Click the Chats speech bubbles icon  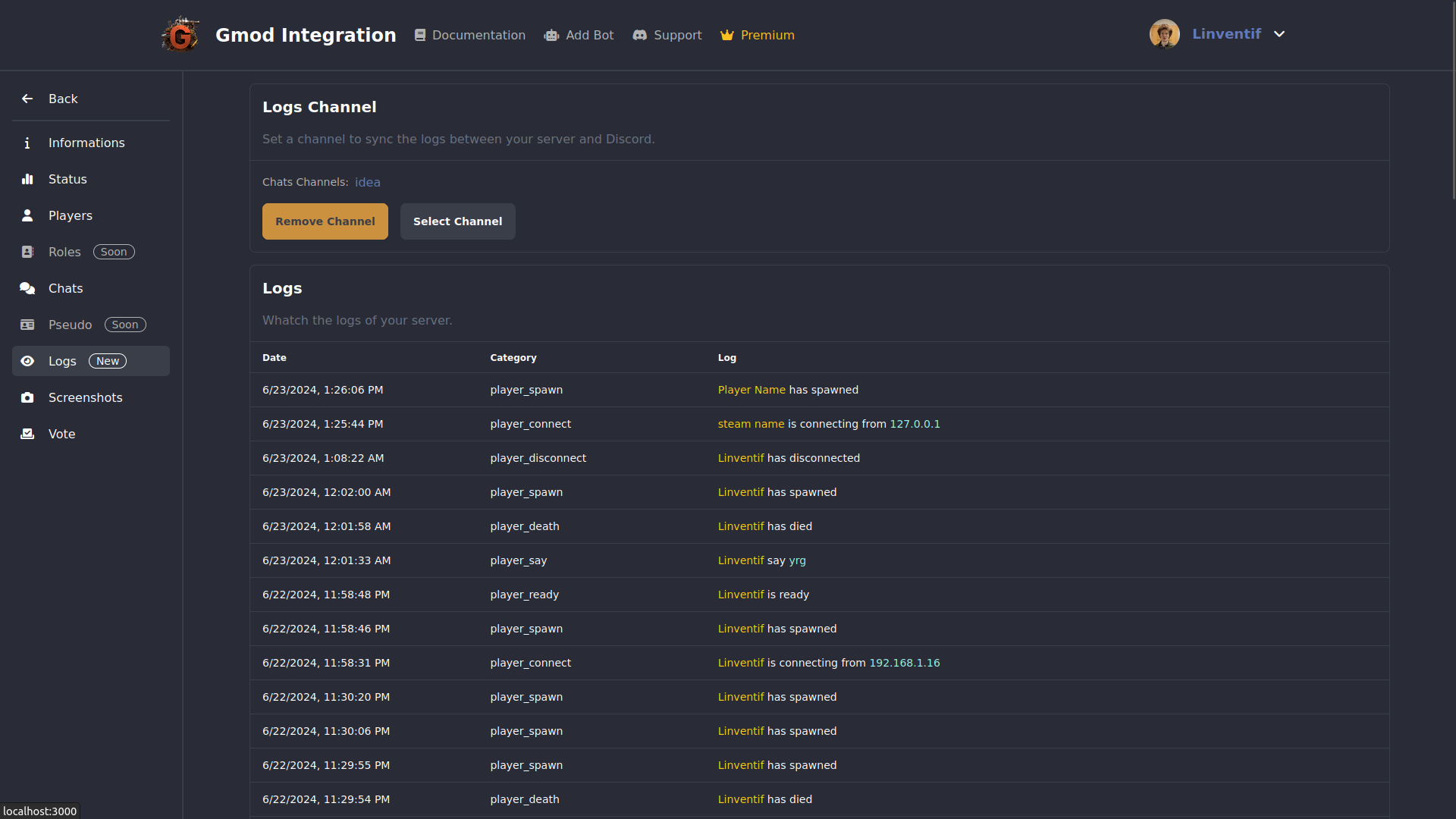(27, 288)
